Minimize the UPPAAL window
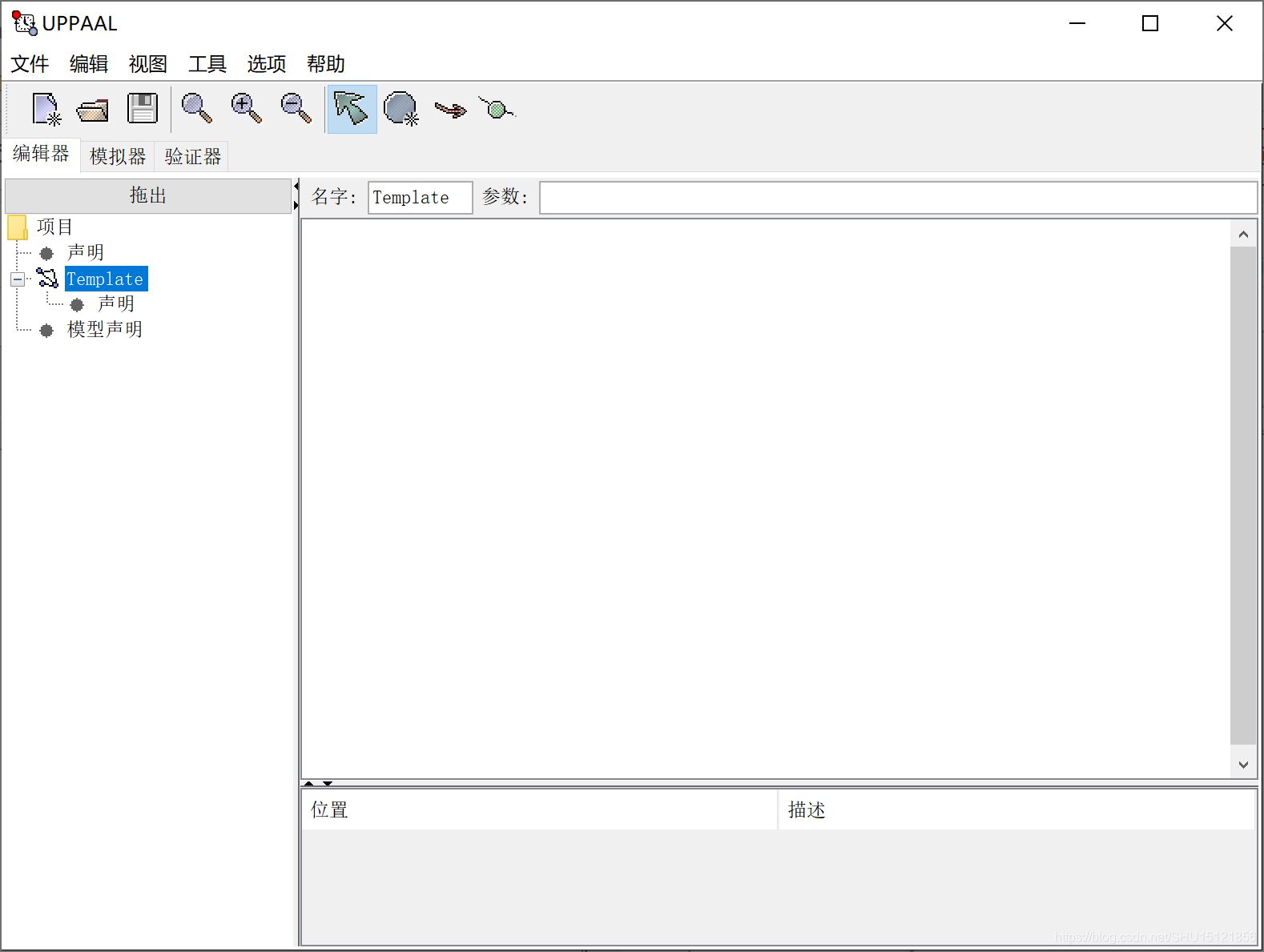 [x=1077, y=23]
